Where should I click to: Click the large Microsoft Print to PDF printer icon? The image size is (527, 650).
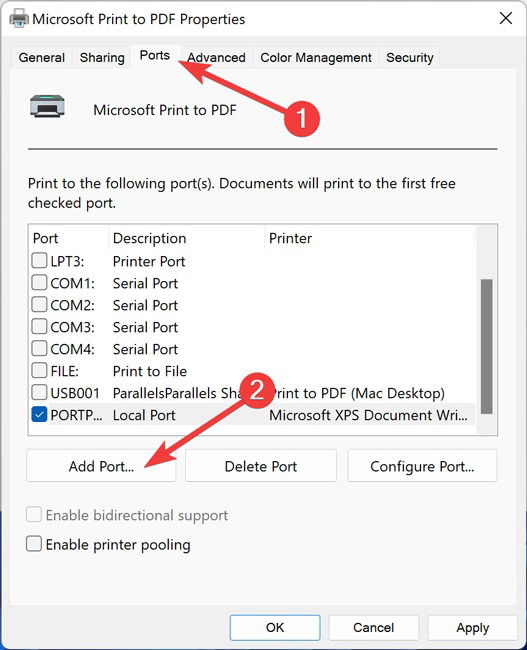point(47,106)
